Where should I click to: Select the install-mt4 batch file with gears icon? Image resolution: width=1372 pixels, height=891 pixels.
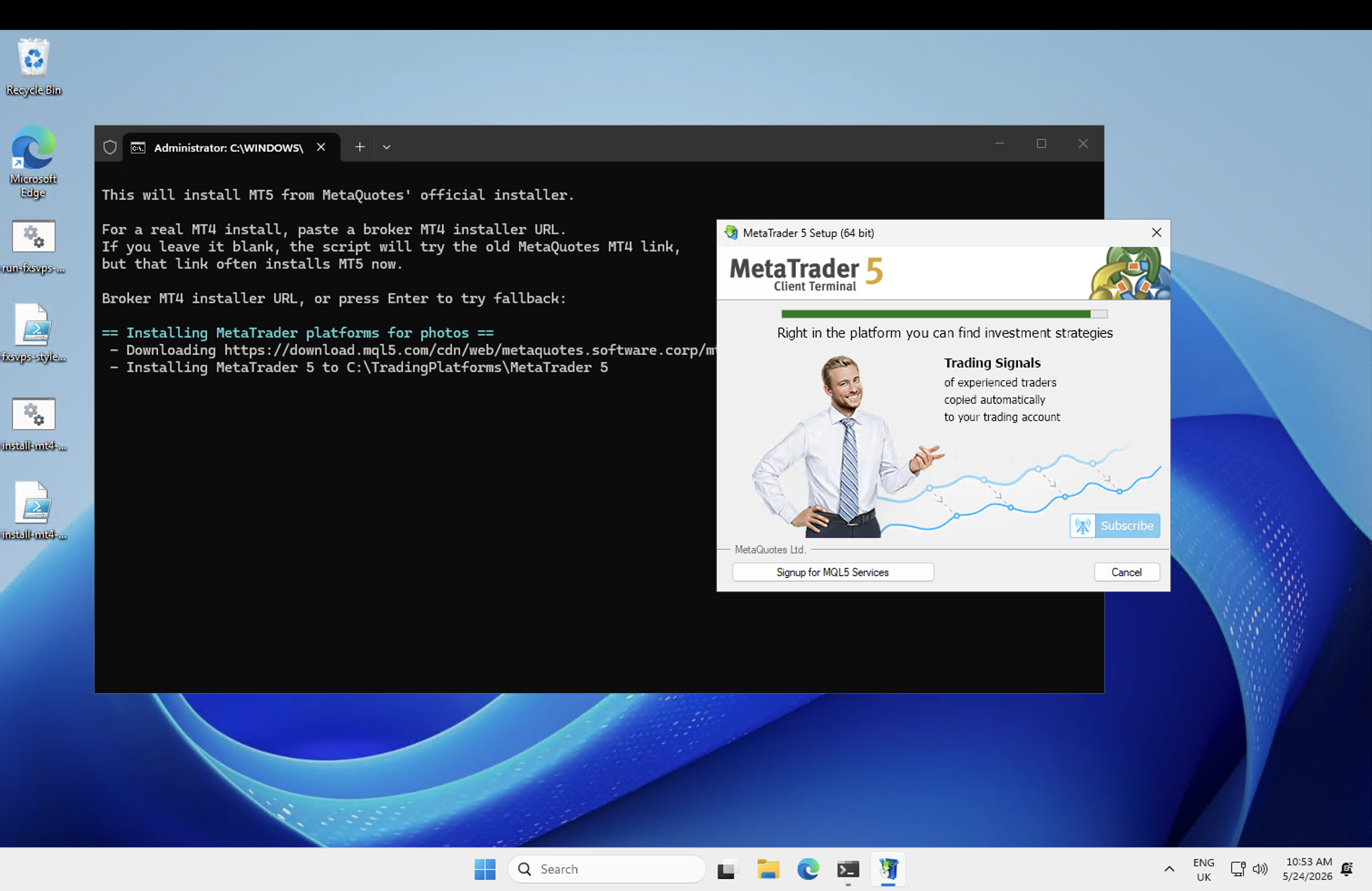(34, 424)
